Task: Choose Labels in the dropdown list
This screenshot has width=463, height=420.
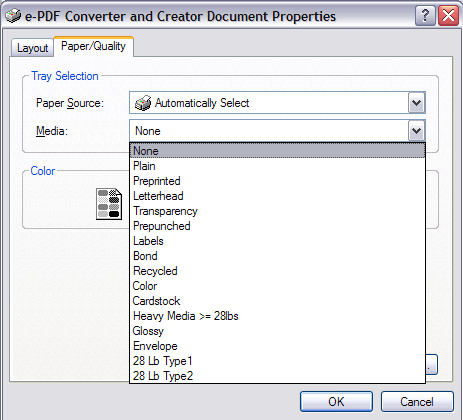Action: click(x=277, y=241)
